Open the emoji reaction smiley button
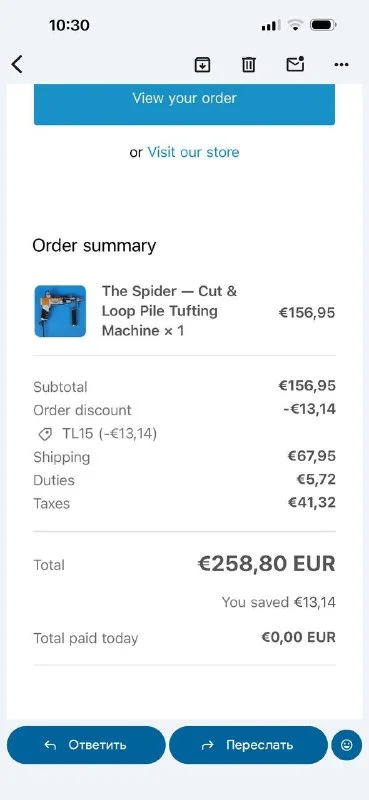The width and height of the screenshot is (369, 800). click(347, 745)
